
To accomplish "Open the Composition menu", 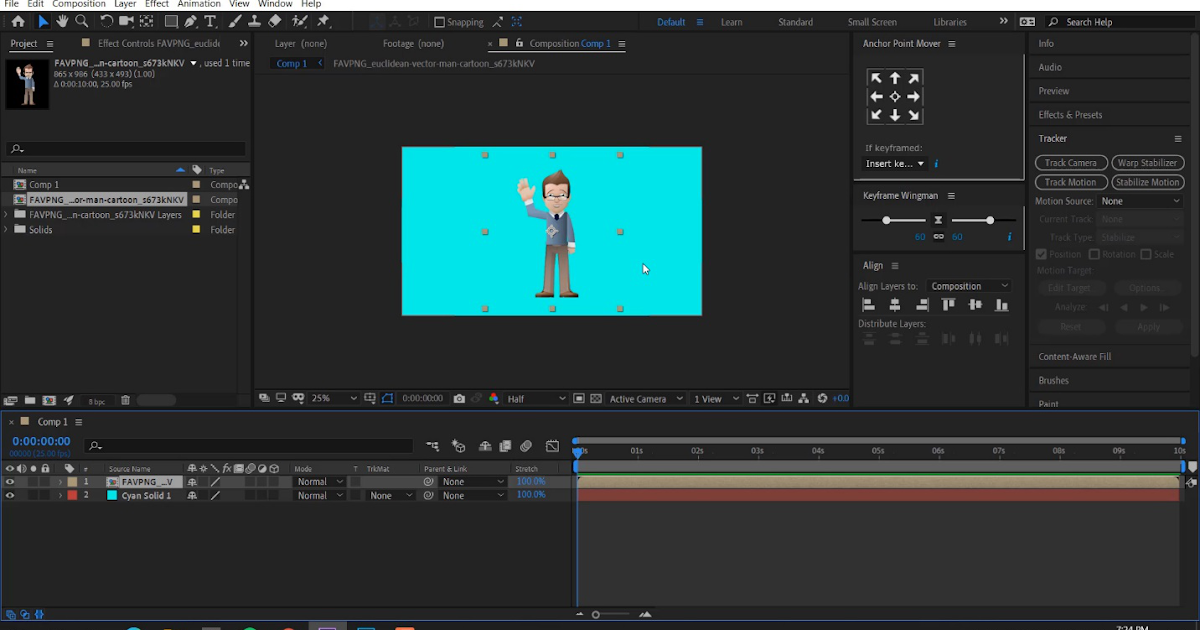I will click(x=78, y=3).
